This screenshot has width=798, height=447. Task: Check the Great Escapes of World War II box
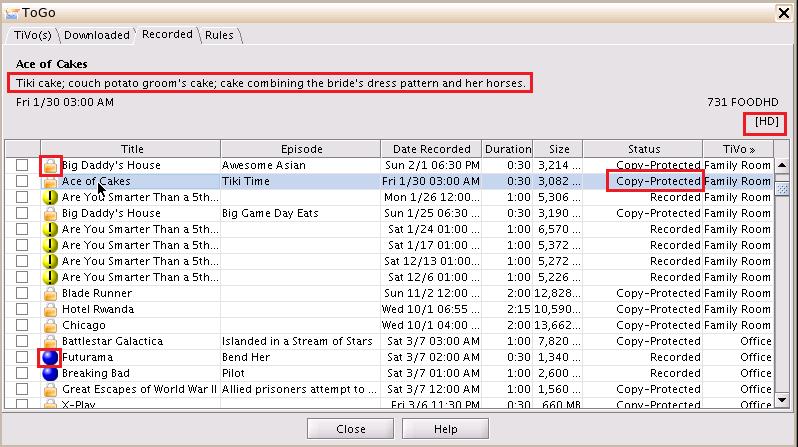(22, 389)
